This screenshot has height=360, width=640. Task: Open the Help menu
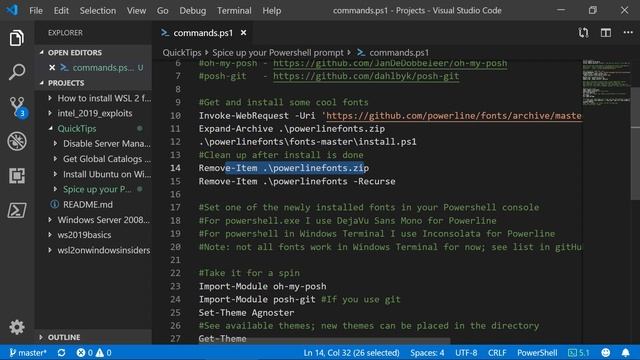[x=271, y=11]
